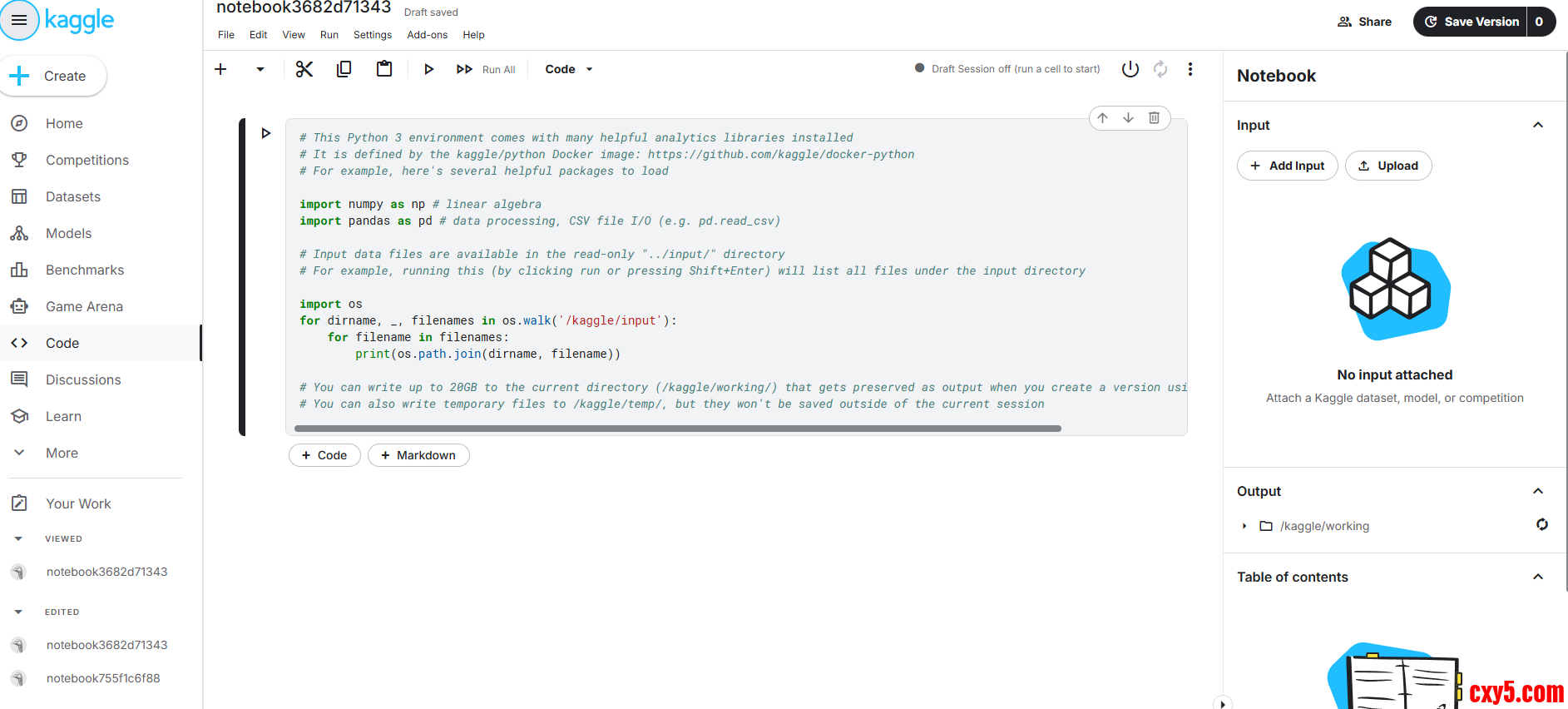Refresh the /kaggle/working output folder
The height and width of the screenshot is (709, 1568).
click(1541, 524)
